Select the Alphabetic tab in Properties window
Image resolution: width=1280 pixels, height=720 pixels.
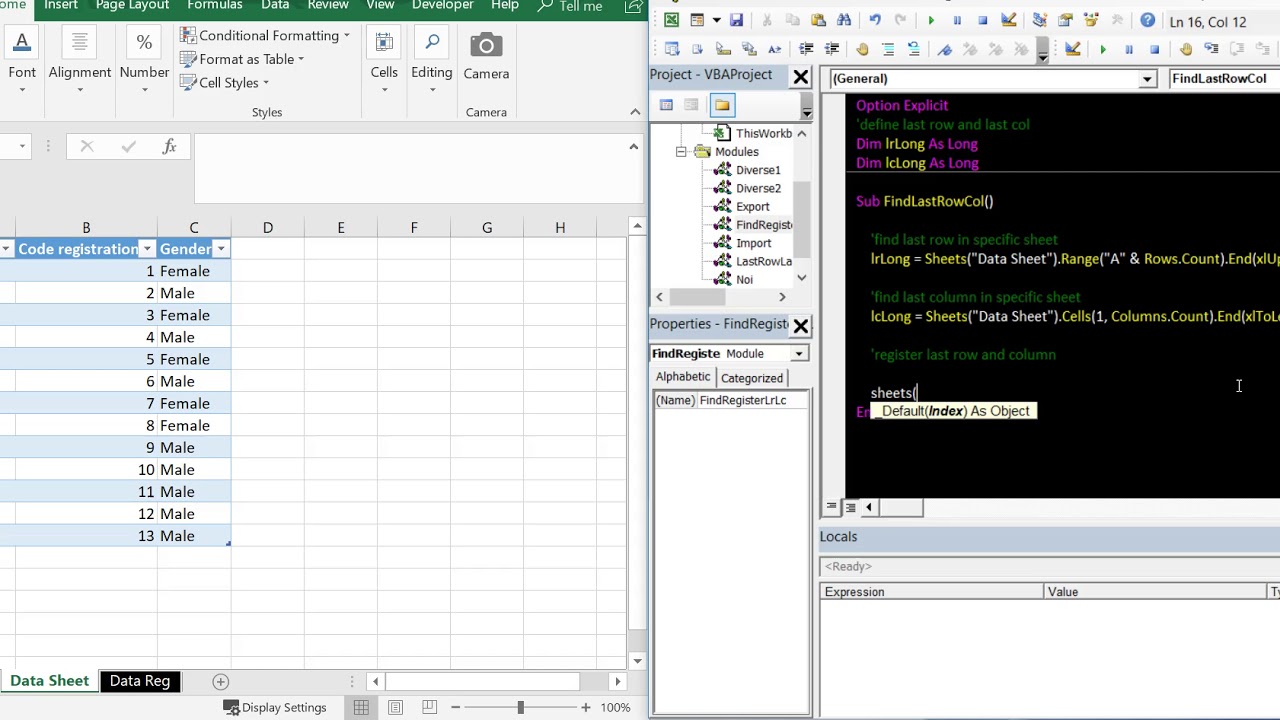point(683,377)
